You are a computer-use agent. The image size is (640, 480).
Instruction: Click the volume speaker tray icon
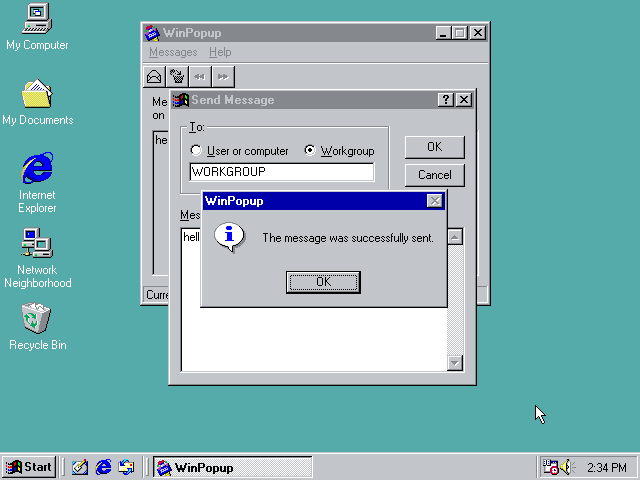567,467
